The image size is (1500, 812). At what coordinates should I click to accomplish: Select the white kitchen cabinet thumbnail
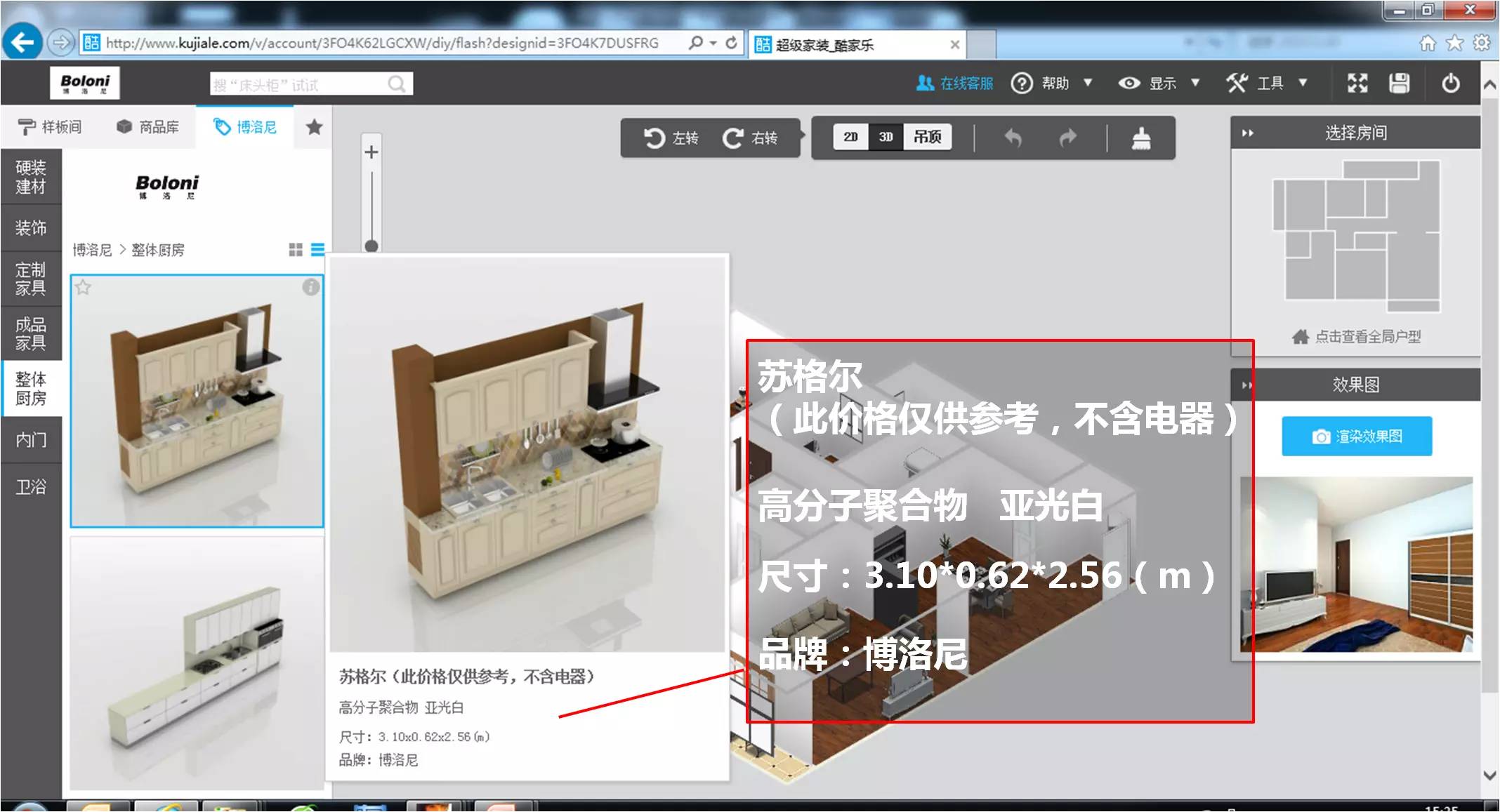197,663
